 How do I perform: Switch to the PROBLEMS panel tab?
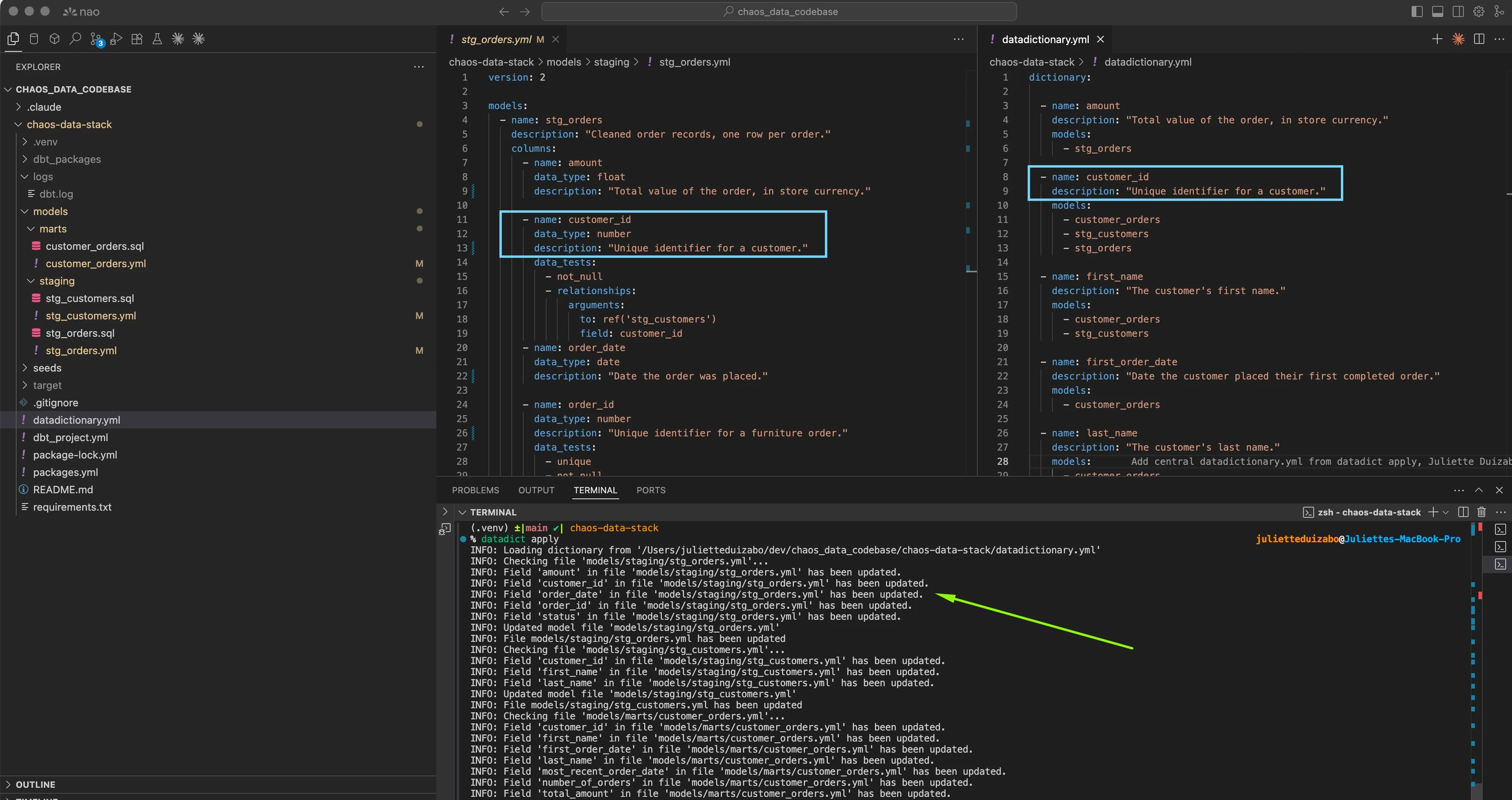(475, 490)
